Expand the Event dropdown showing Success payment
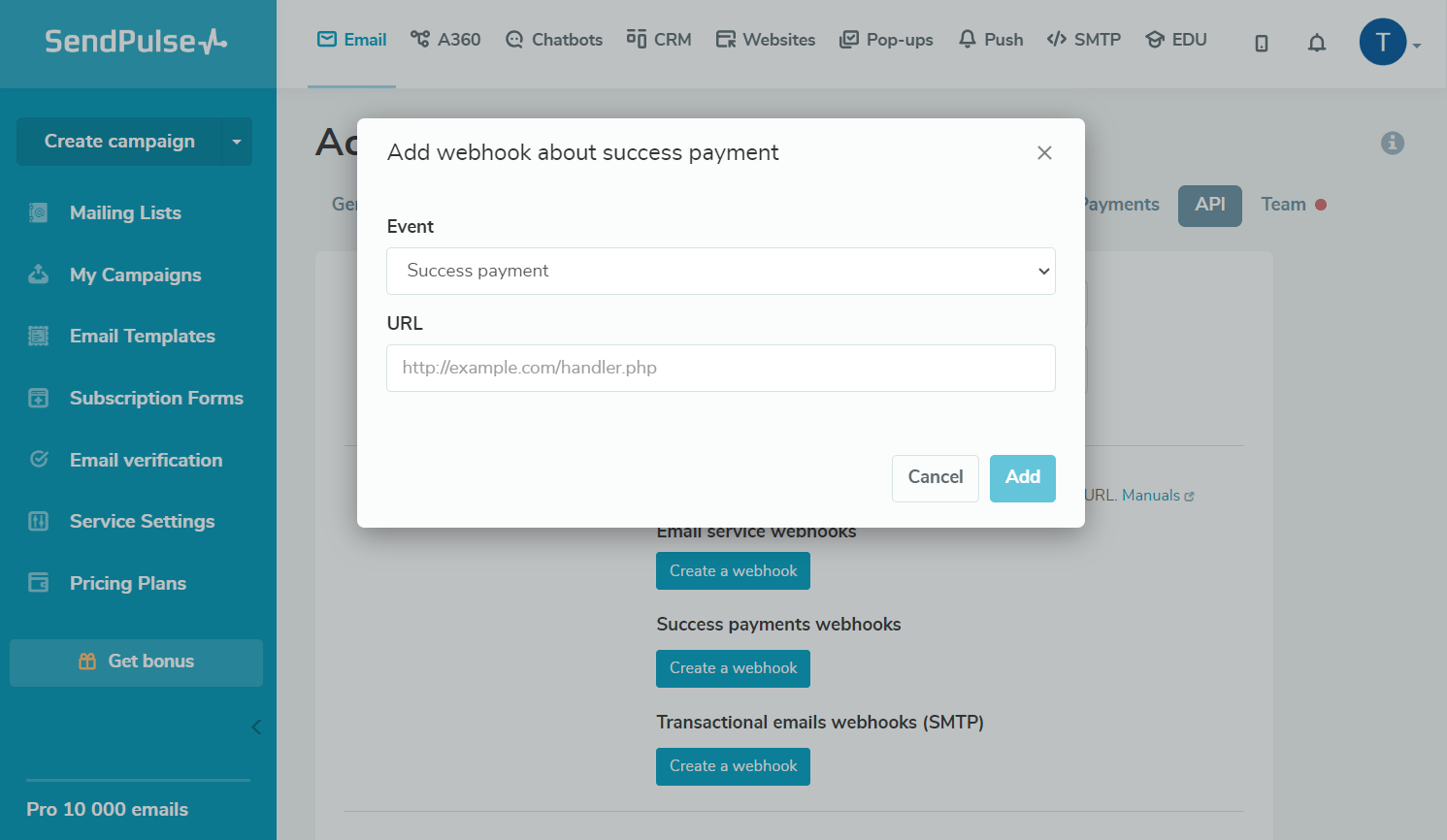Screen dimensions: 1447x840 pyautogui.click(x=720, y=272)
